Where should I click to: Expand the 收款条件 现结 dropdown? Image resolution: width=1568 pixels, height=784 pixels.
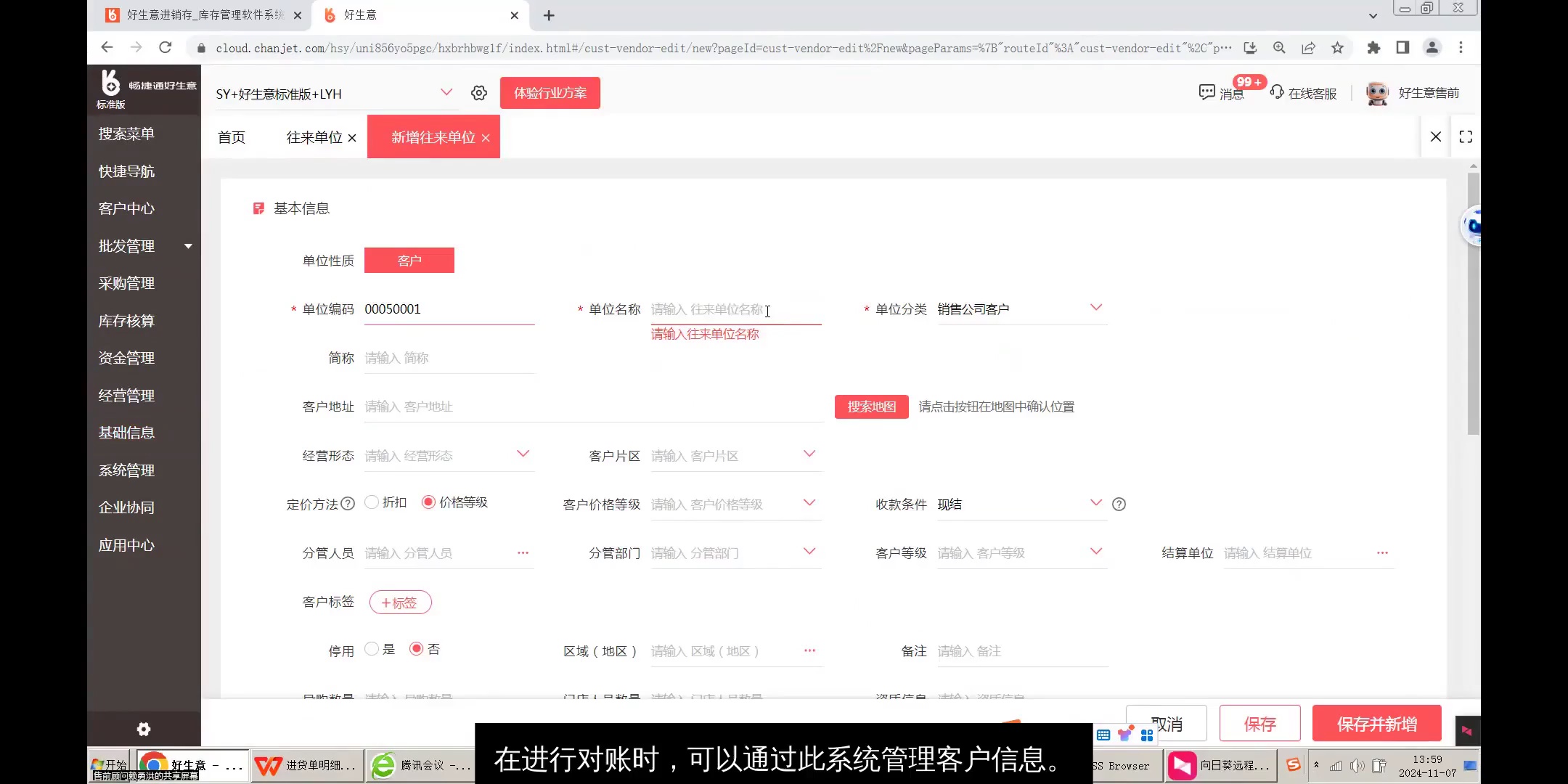(x=1097, y=502)
